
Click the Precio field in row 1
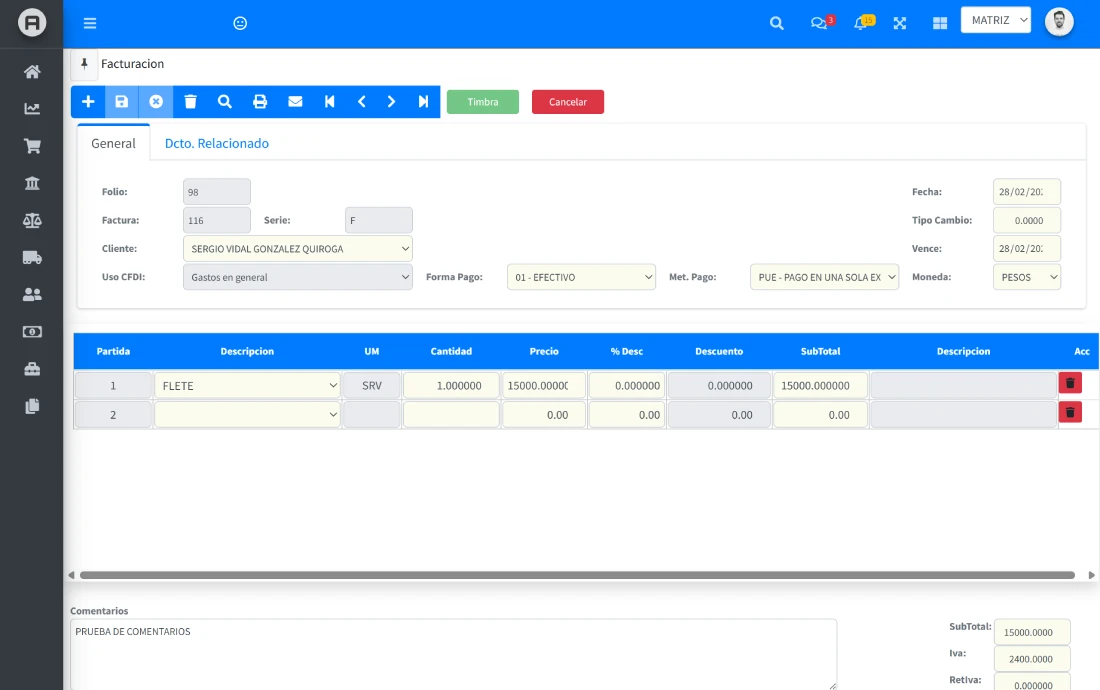pyautogui.click(x=544, y=386)
